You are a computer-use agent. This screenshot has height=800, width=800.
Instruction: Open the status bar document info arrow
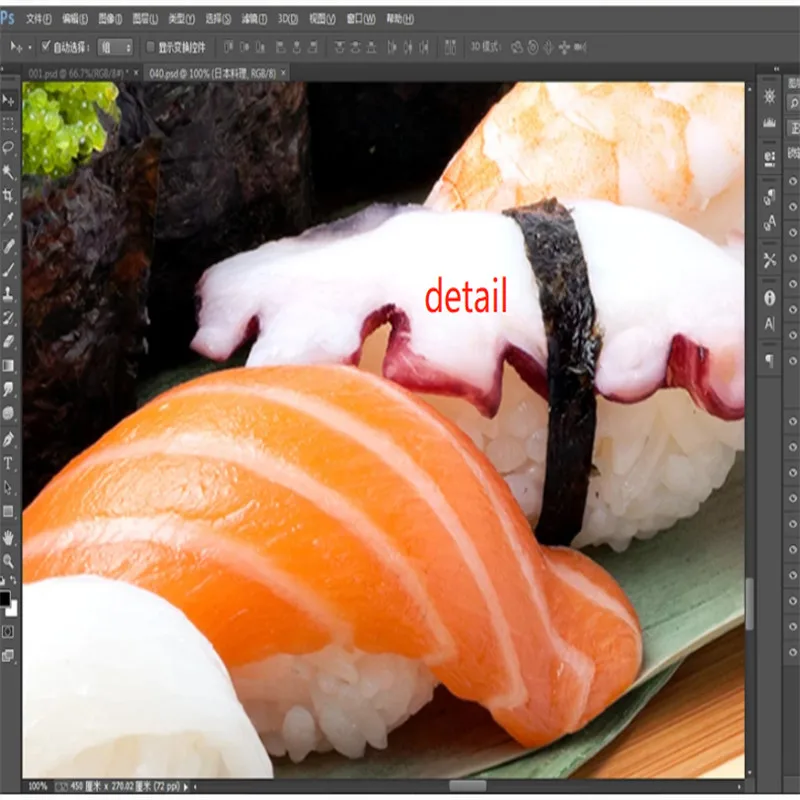click(186, 787)
